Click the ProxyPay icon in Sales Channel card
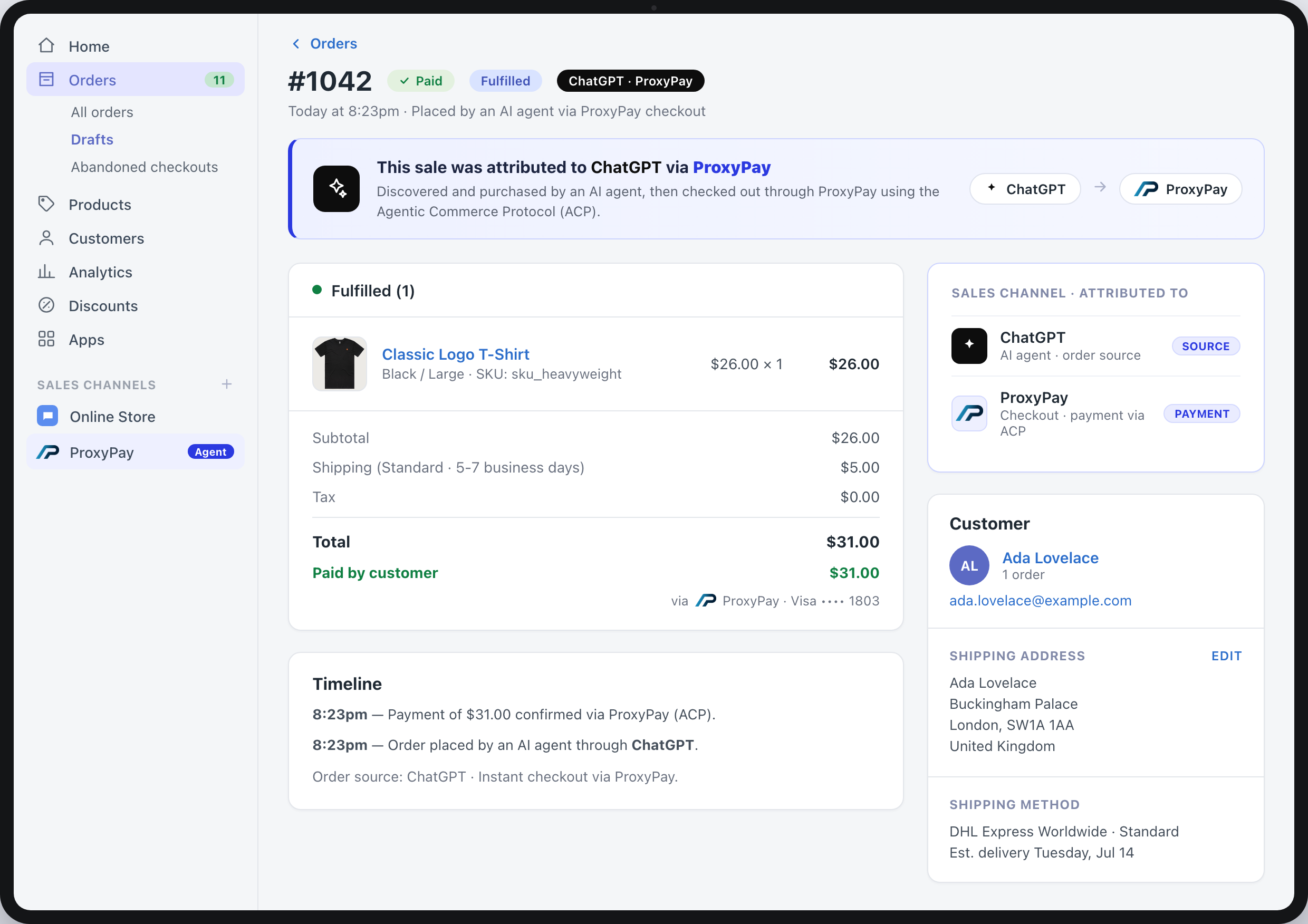 (969, 413)
